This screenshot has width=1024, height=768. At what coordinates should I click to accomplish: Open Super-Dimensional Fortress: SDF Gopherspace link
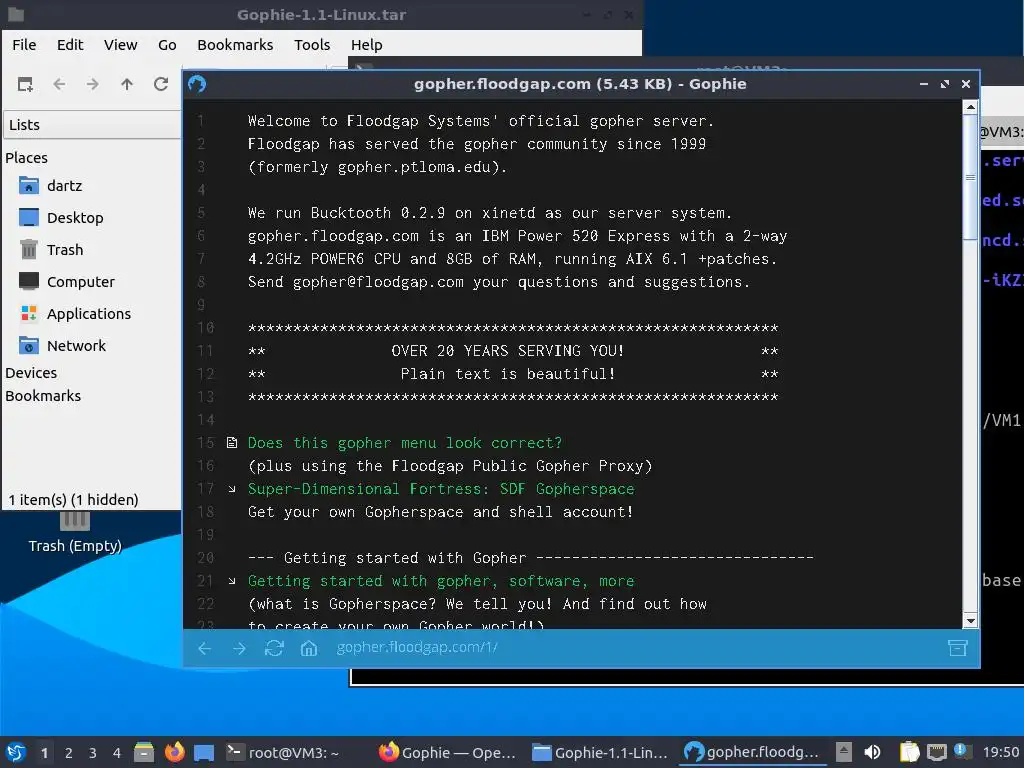[x=441, y=488]
